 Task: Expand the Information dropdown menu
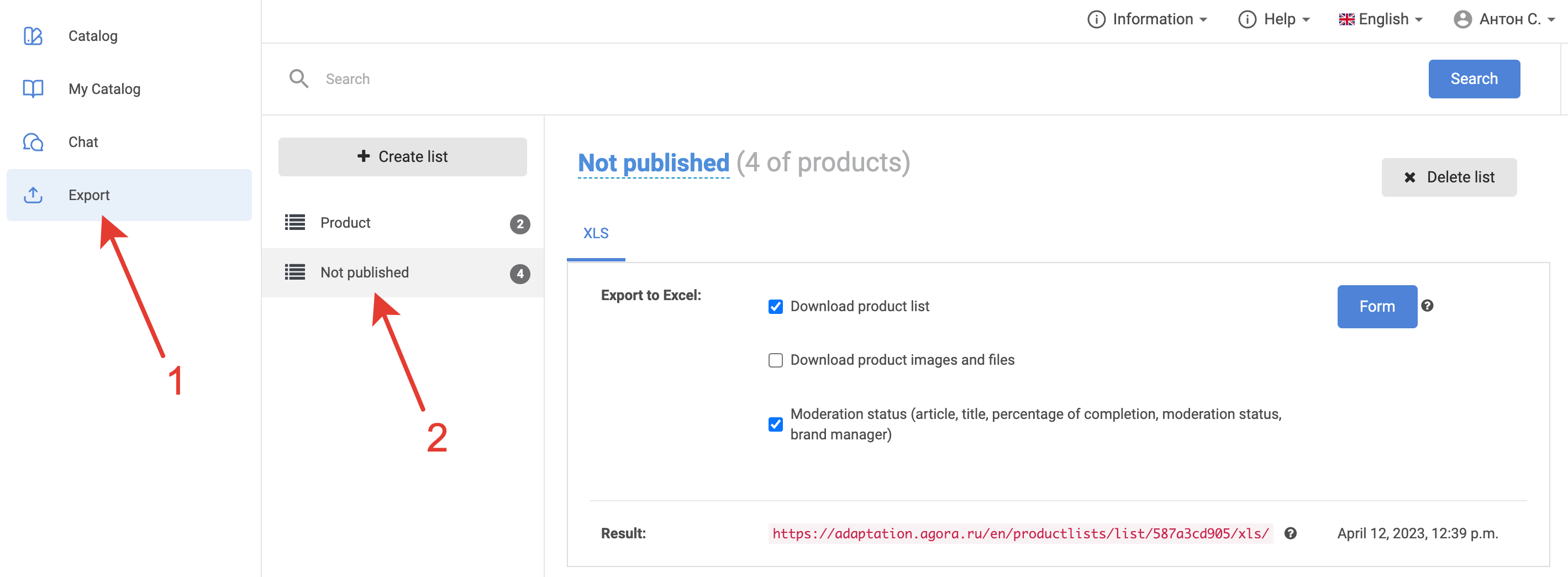tap(1148, 19)
